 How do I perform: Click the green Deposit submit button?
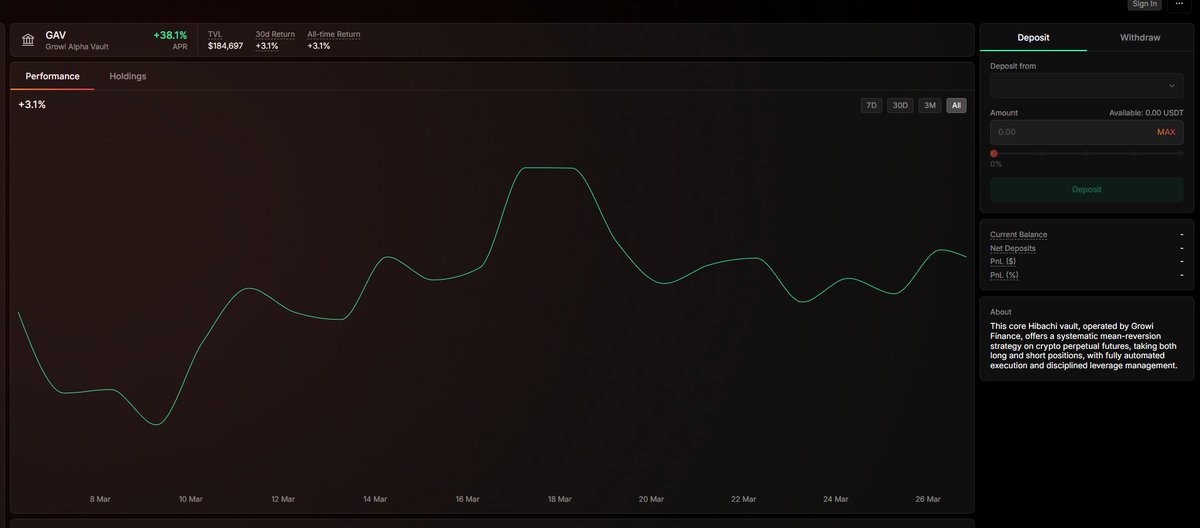(1086, 189)
